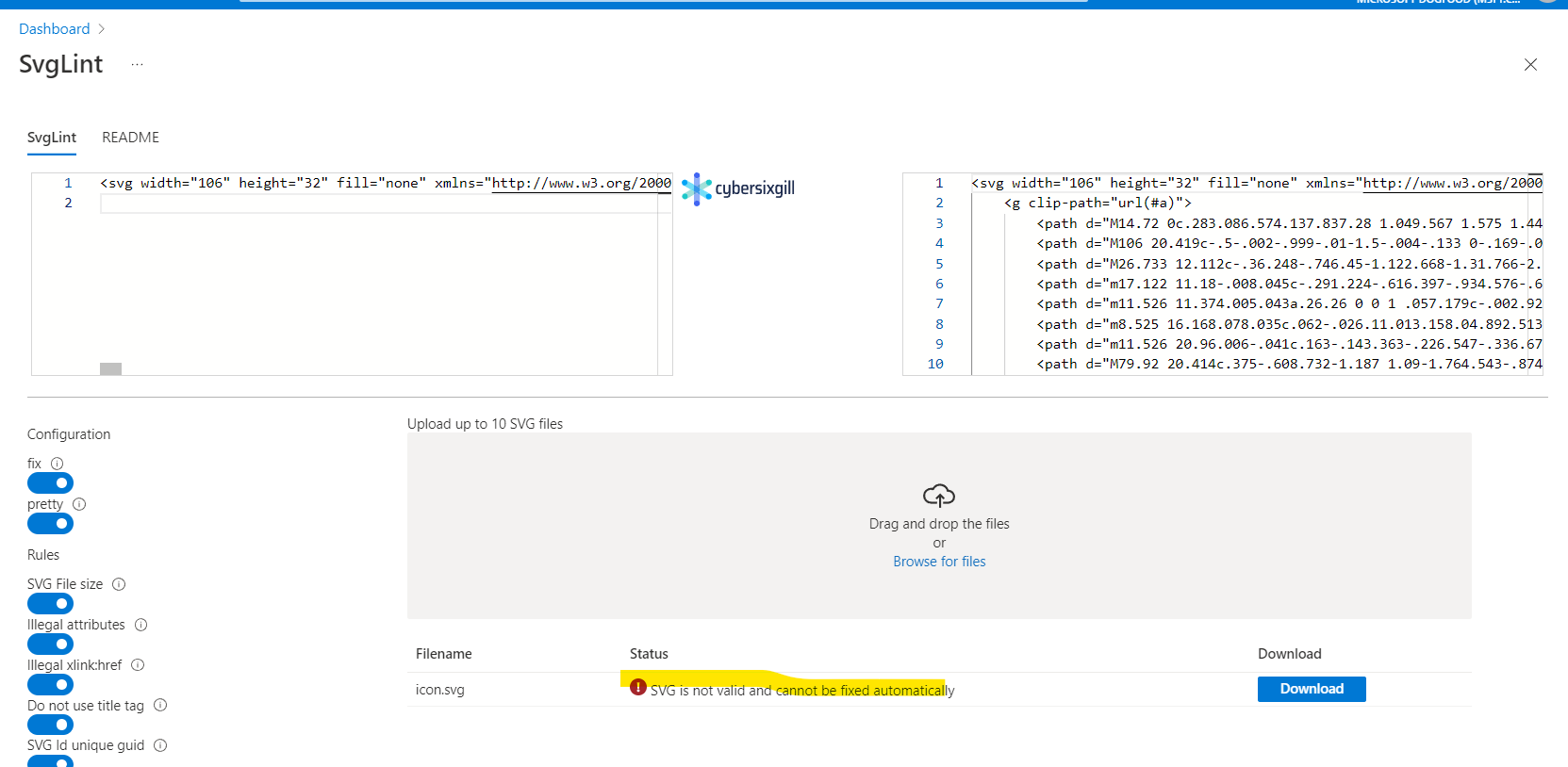Show info for SVG File size rule
The height and width of the screenshot is (767, 1568).
(x=119, y=584)
